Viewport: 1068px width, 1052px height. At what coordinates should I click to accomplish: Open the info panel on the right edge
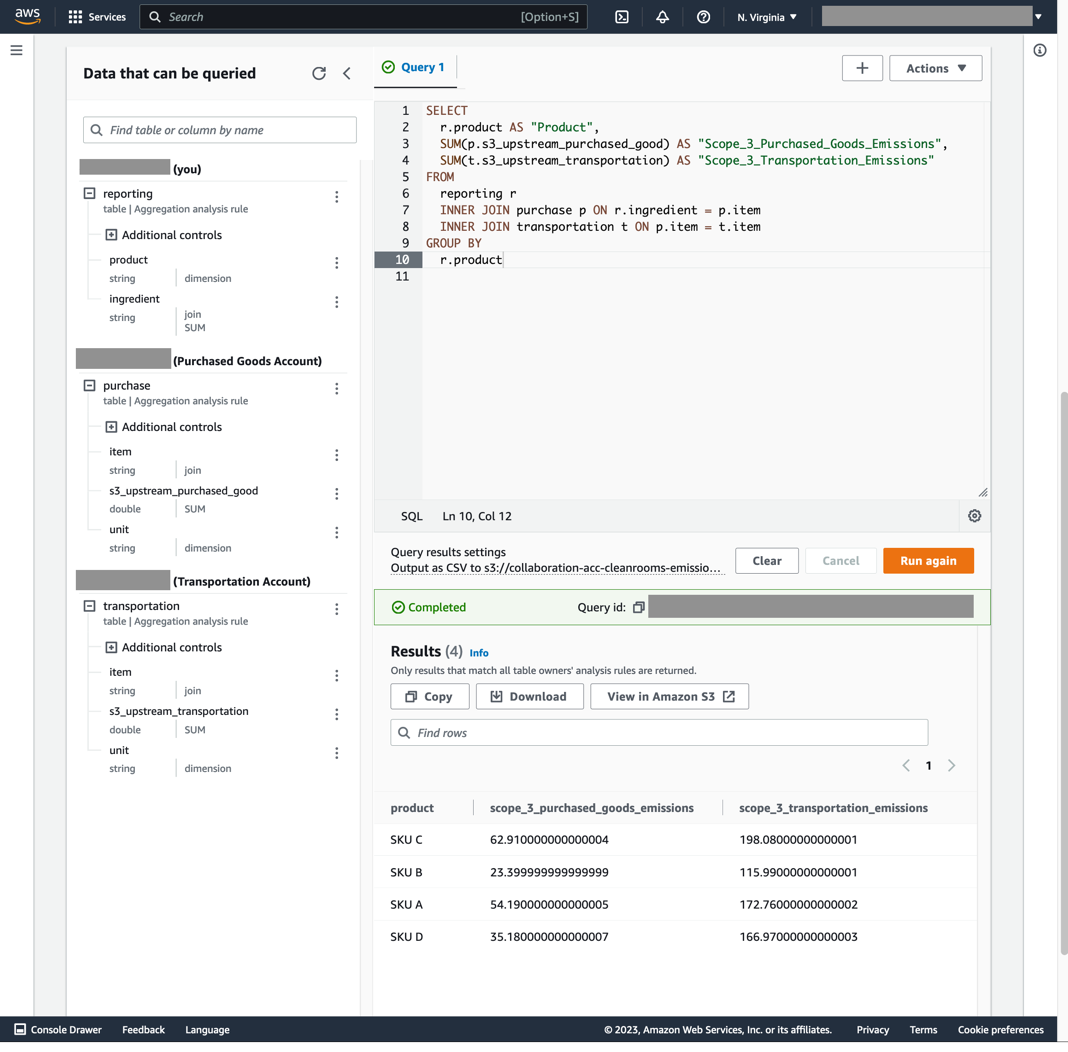(1039, 49)
